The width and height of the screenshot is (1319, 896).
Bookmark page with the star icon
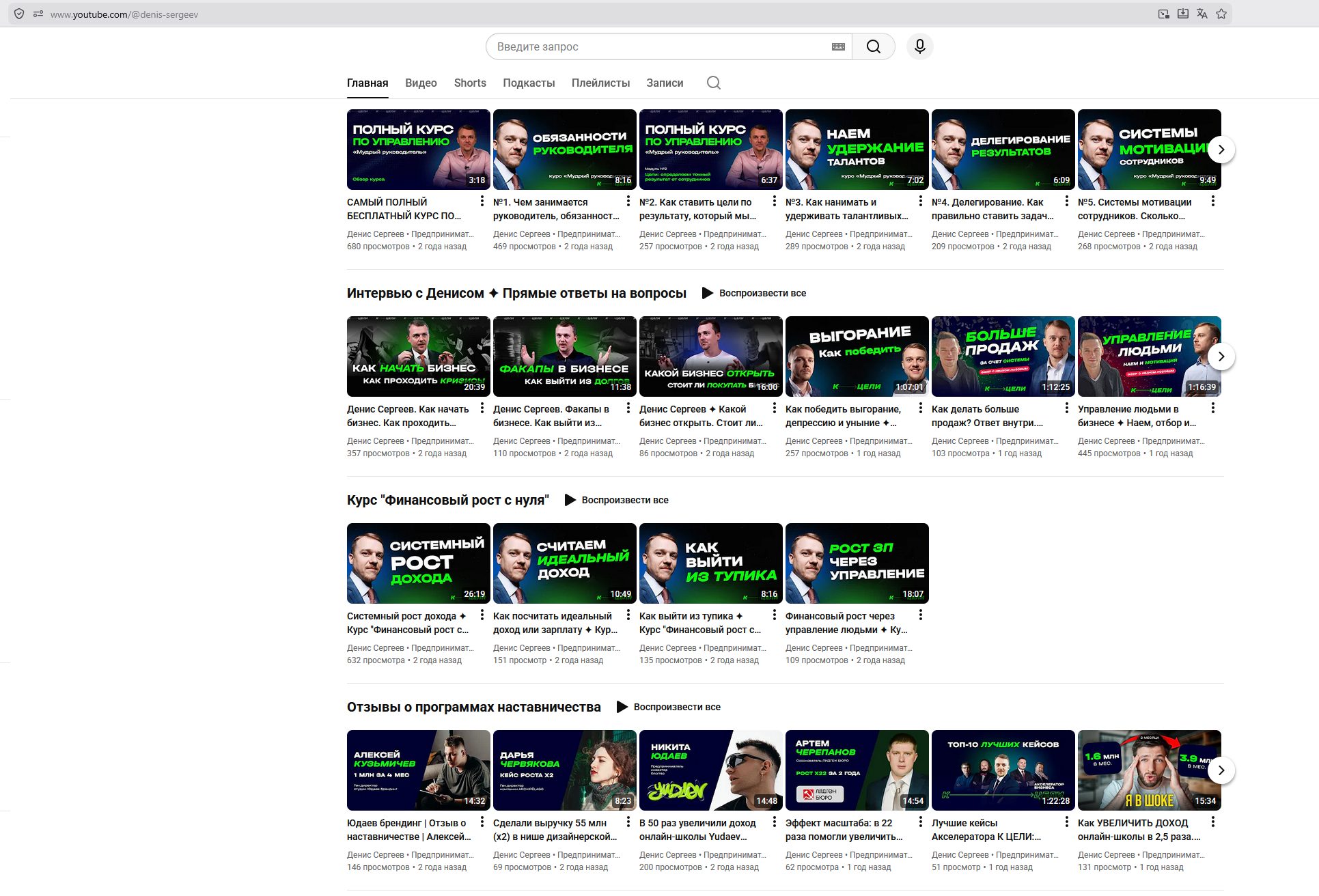[x=1221, y=14]
